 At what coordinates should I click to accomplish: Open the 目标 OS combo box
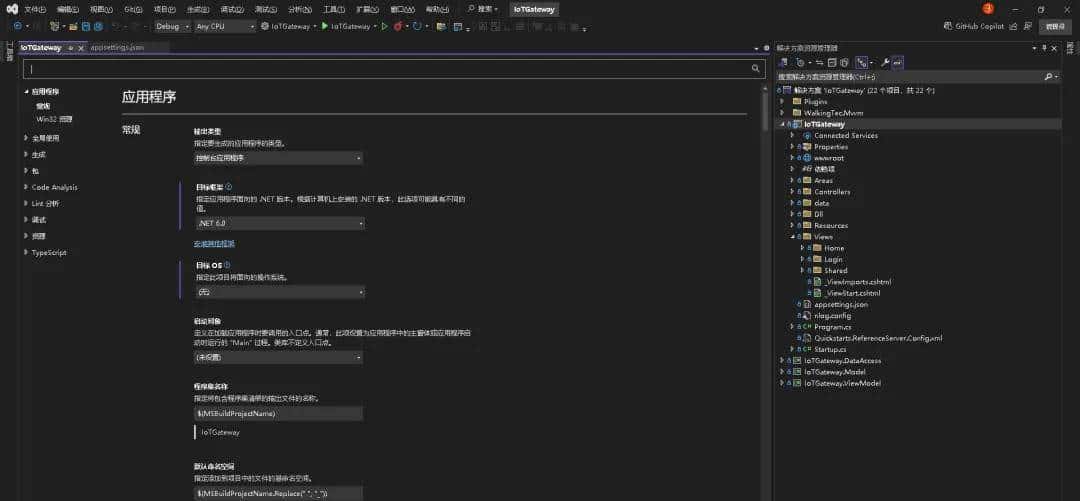[x=280, y=292]
